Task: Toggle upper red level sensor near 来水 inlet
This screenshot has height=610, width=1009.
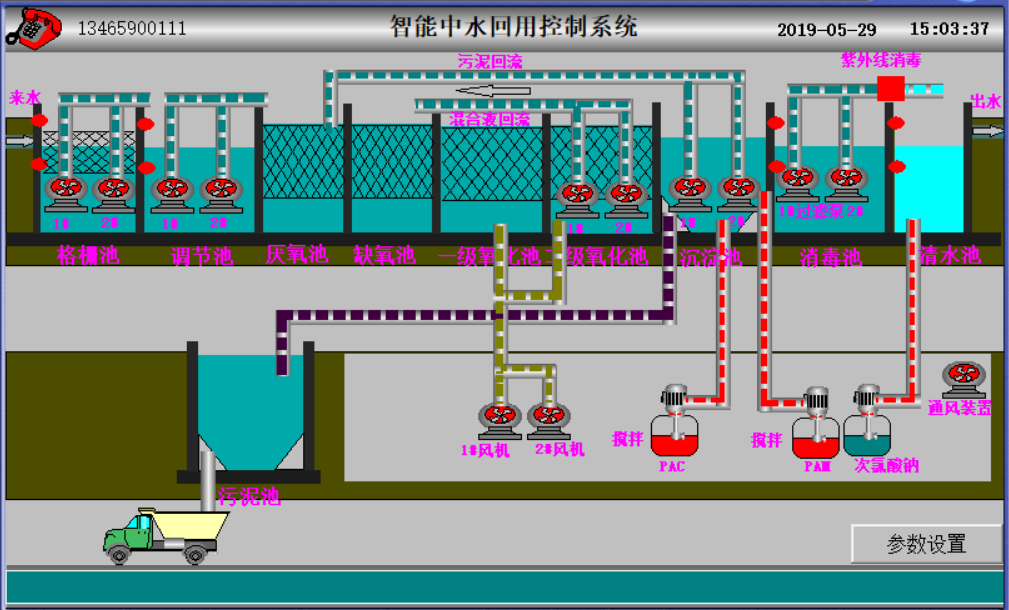Action: point(39,121)
